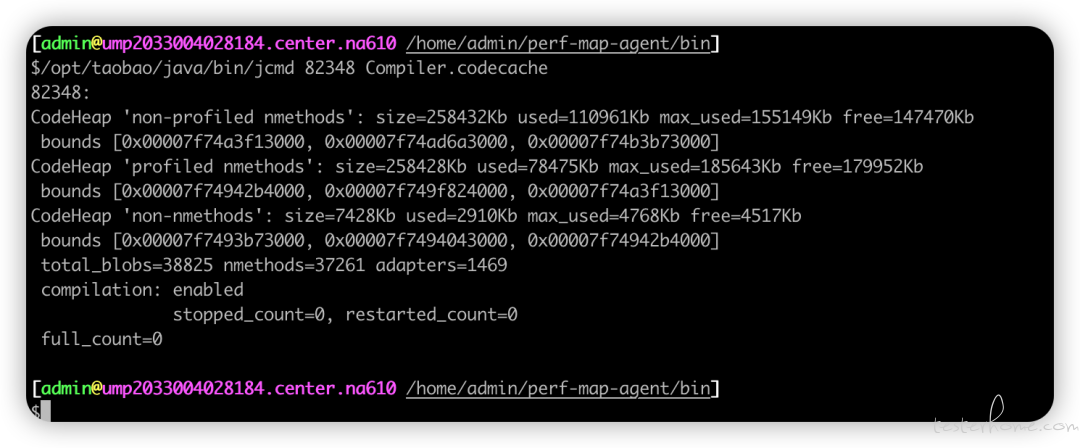Click the bottom prompt's underlined directory path
Viewport: 1080px width, 448px height.
(558, 389)
